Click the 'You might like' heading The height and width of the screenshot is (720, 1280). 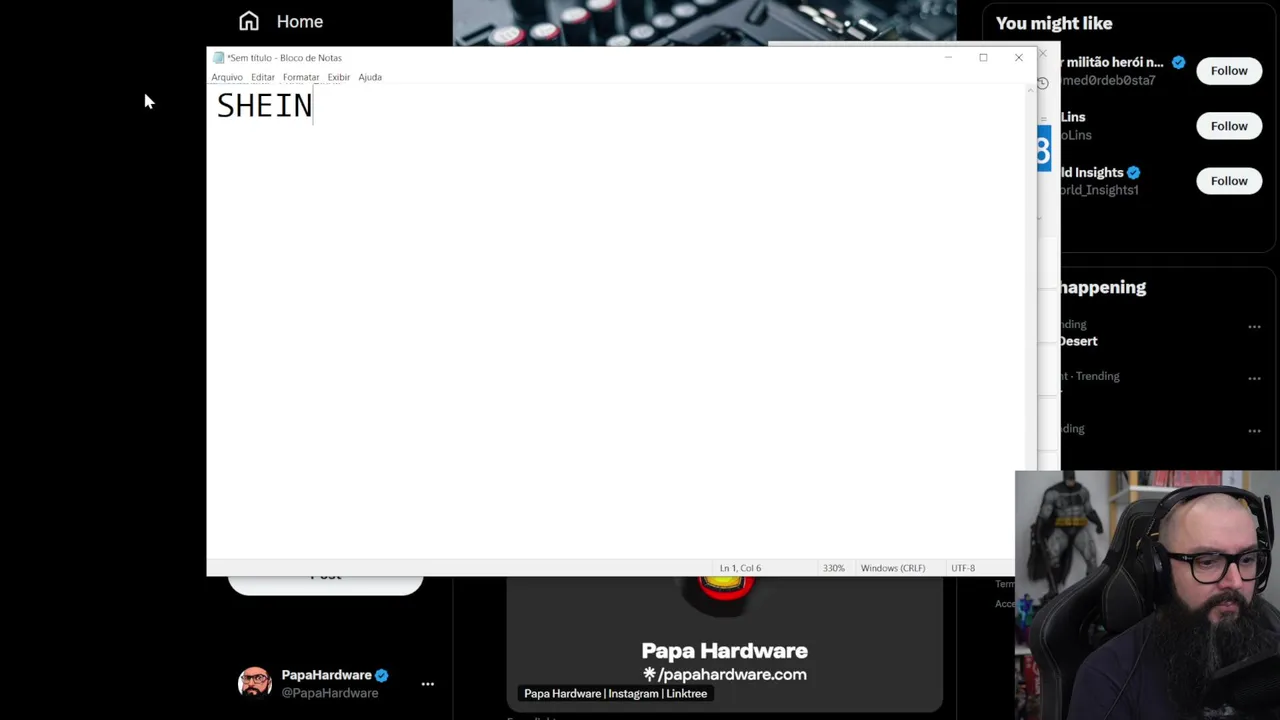tap(1054, 23)
